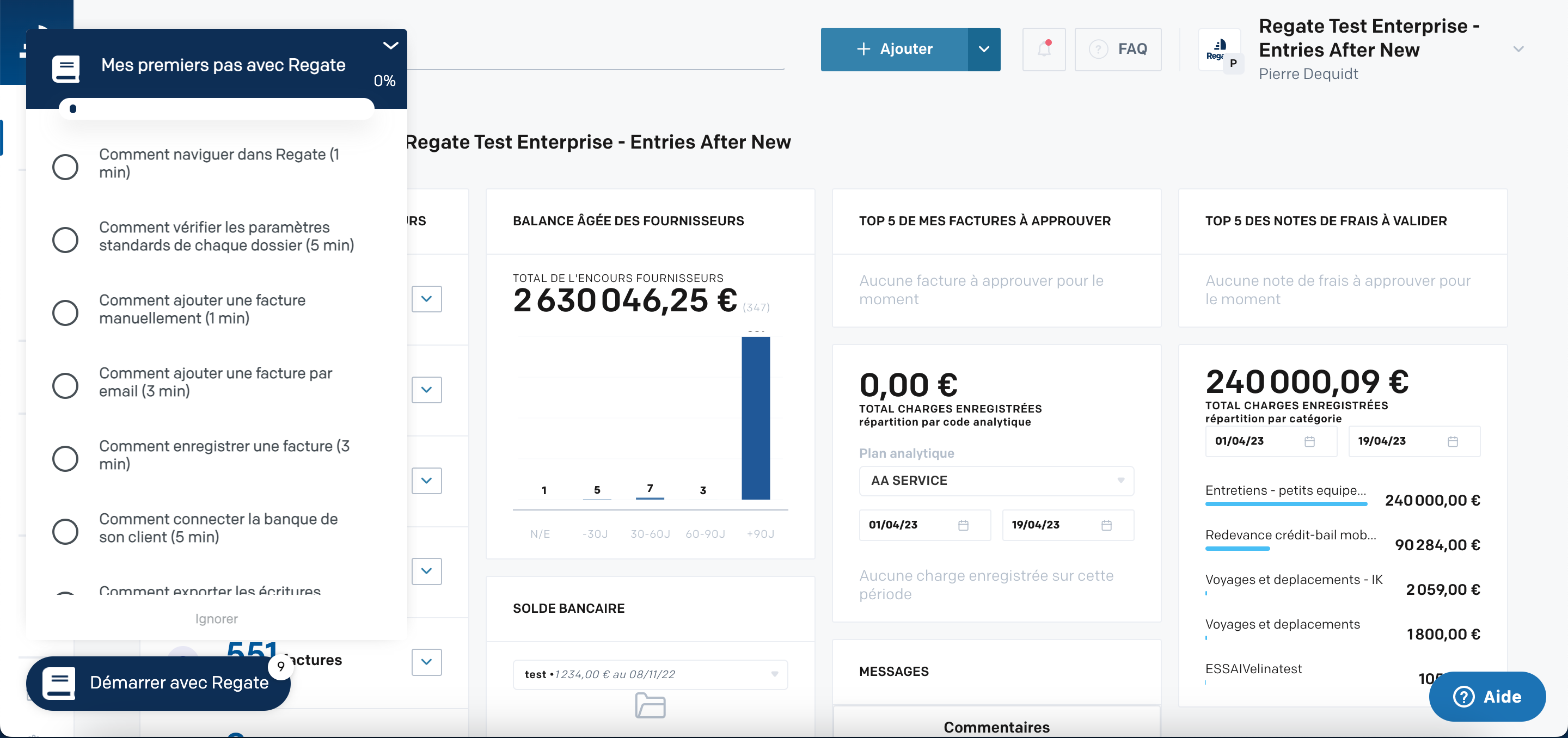The width and height of the screenshot is (1568, 738).
Task: Open the 'test' bank account dropdown
Action: (650, 674)
